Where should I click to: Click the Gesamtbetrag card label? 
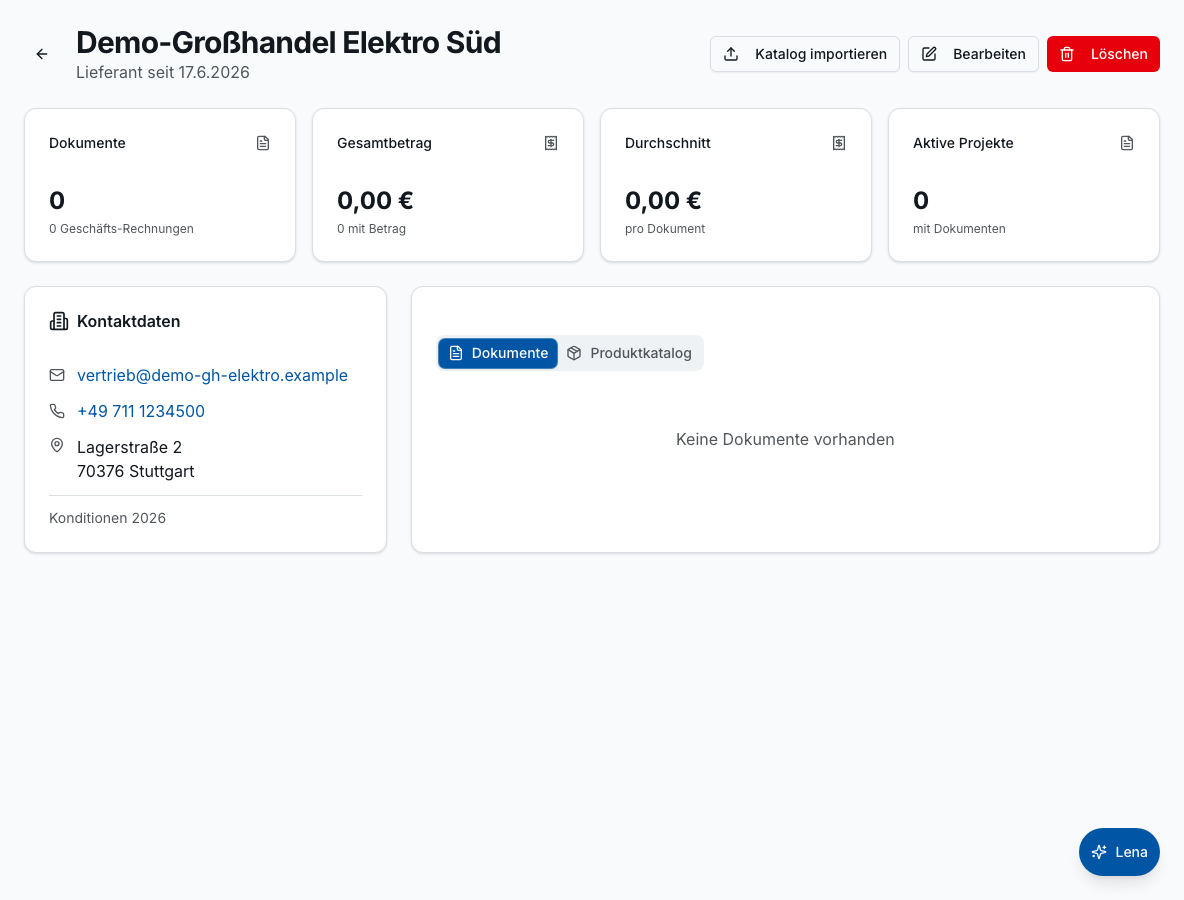click(384, 143)
